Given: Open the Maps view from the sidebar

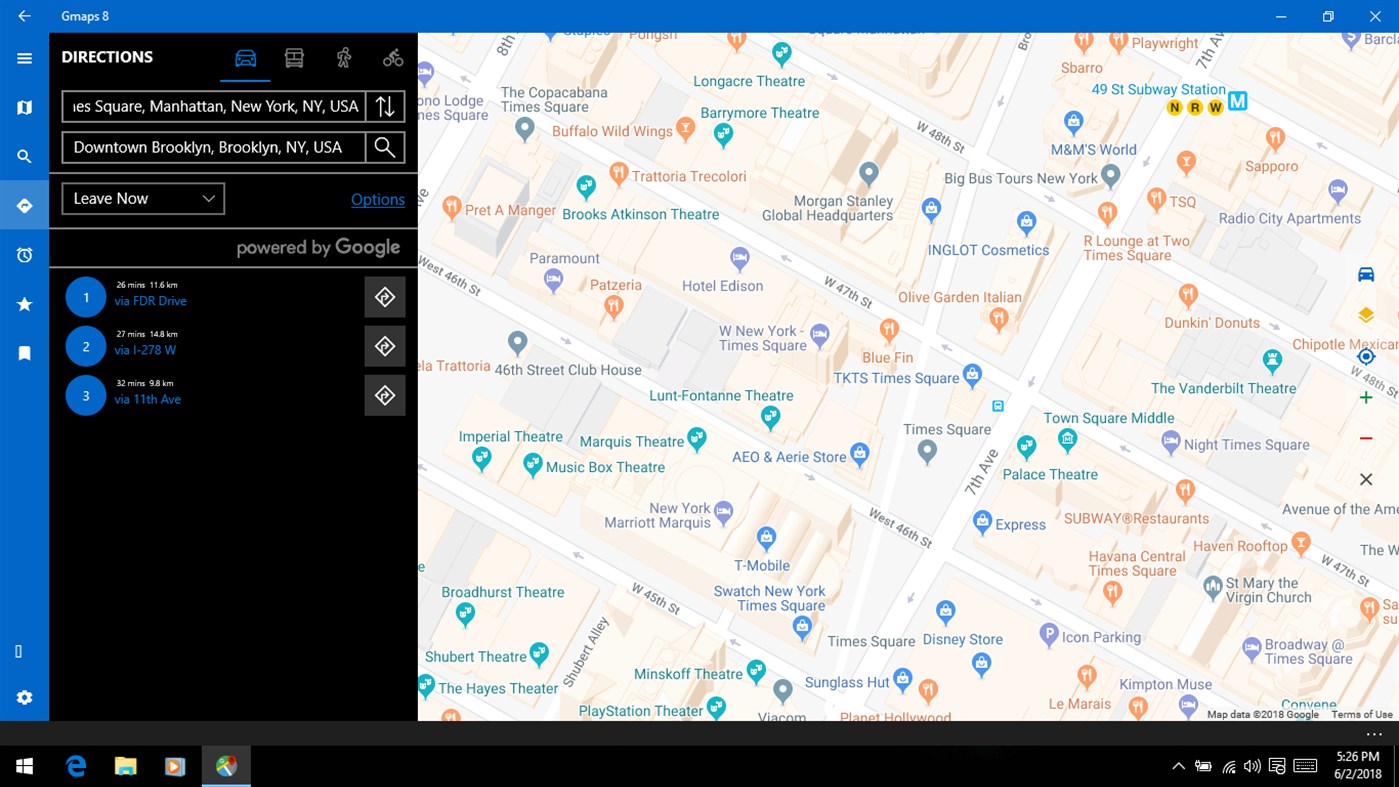Looking at the screenshot, I should 23,107.
